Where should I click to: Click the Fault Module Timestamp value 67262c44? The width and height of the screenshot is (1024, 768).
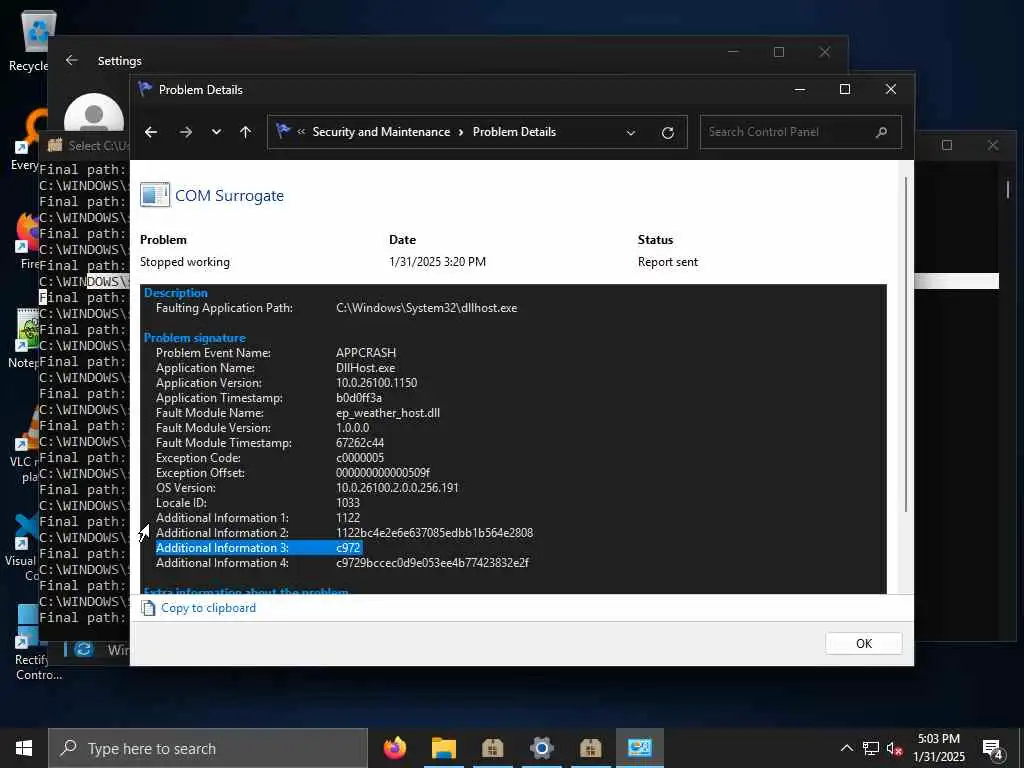click(360, 443)
